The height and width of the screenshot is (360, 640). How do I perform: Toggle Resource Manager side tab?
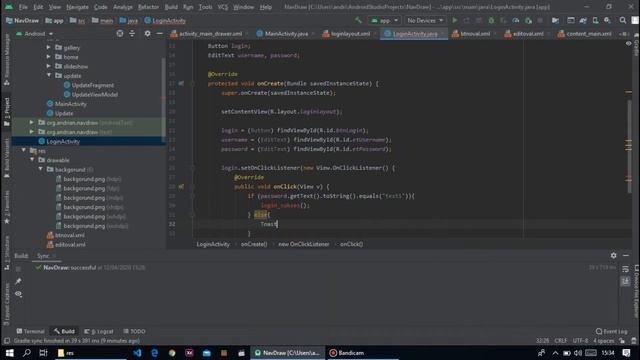coord(7,59)
